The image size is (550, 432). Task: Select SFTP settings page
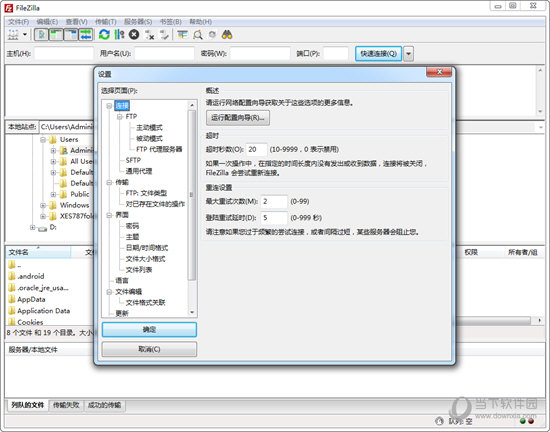click(x=133, y=160)
